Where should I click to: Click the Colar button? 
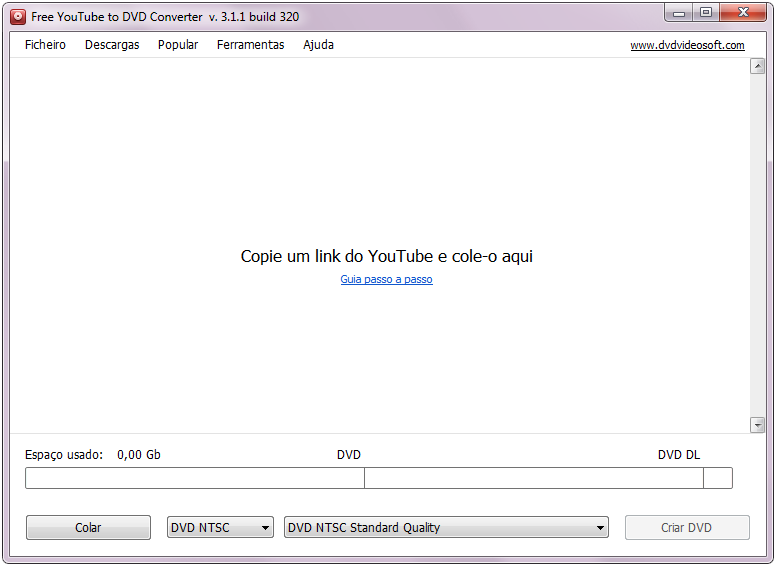pyautogui.click(x=88, y=527)
